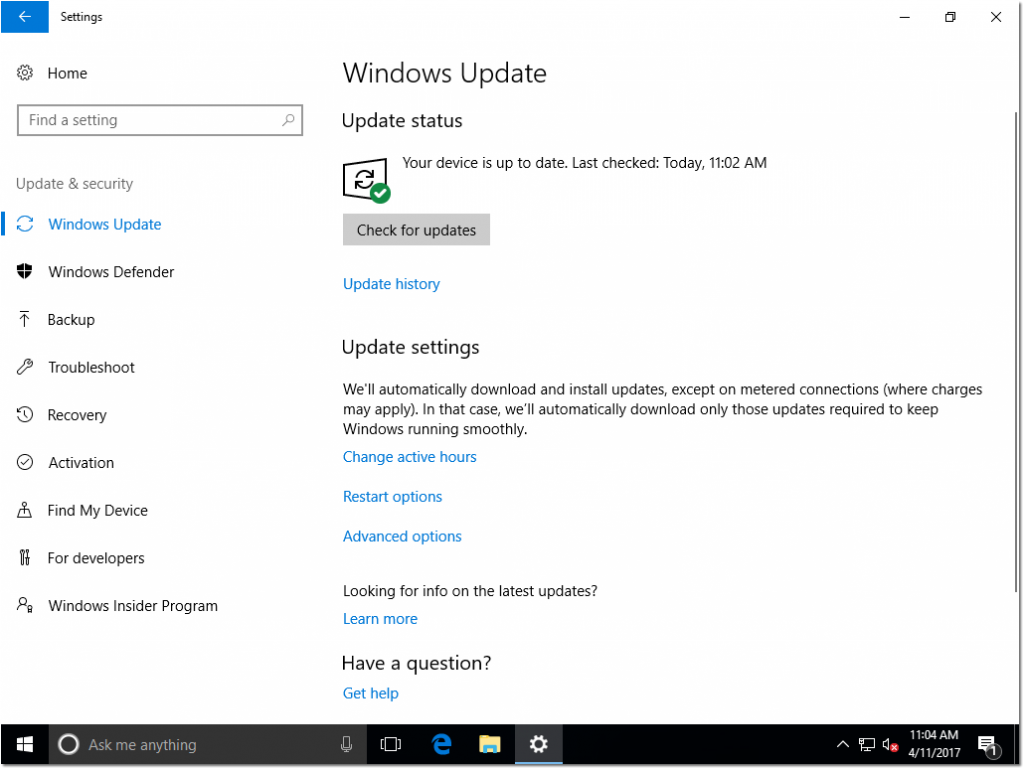Click the Have a question? heading

tap(416, 663)
